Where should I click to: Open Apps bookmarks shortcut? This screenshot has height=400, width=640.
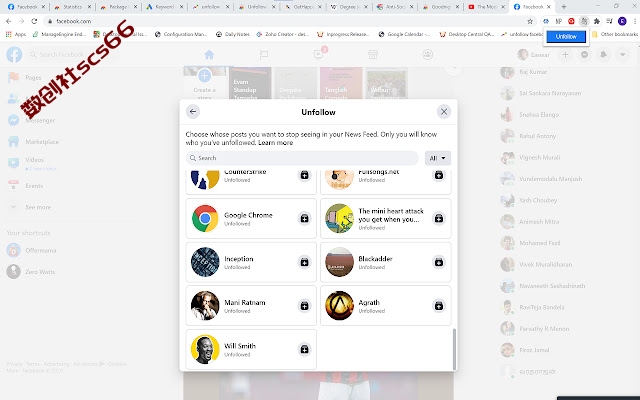(x=16, y=34)
